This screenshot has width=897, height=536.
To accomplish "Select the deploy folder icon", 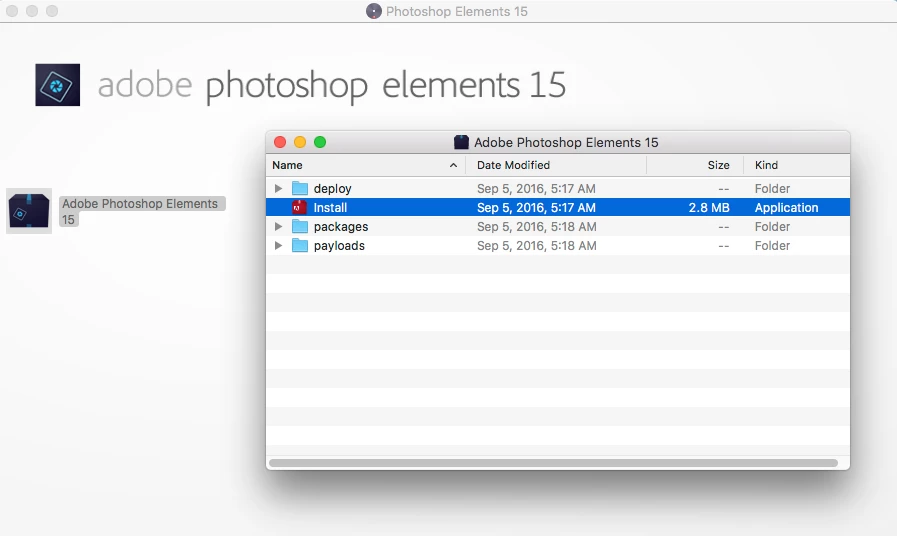I will click(x=300, y=188).
